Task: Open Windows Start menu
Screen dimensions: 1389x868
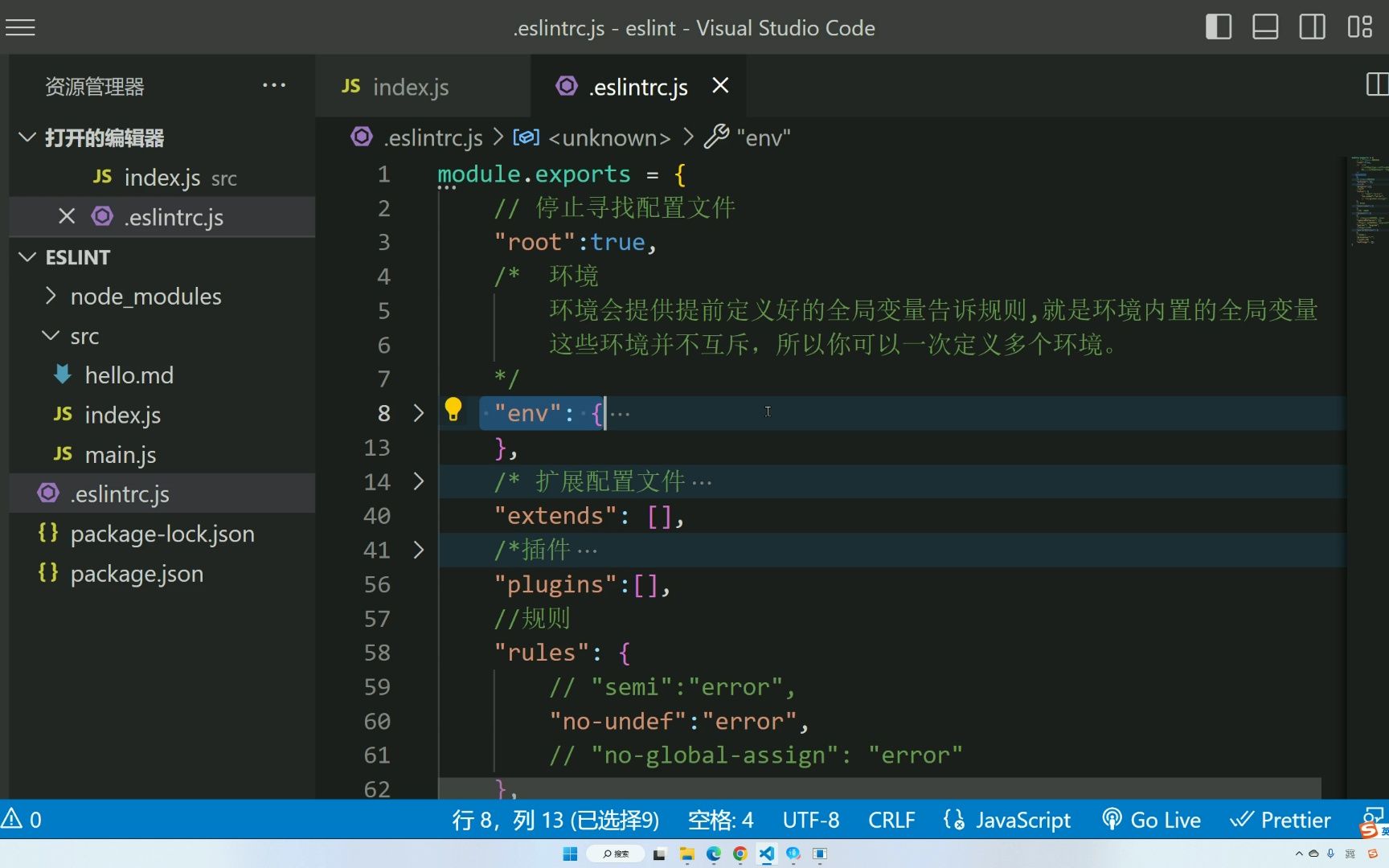Action: (x=570, y=854)
